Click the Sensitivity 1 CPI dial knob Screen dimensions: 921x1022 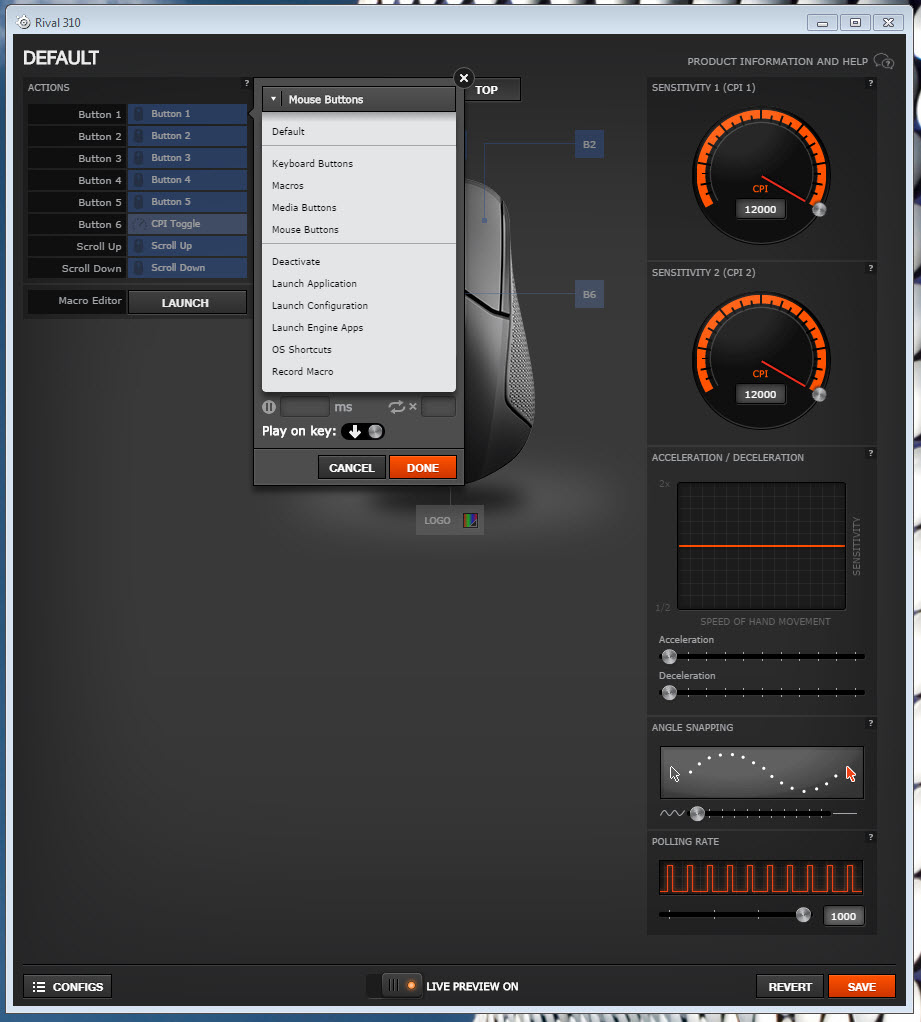[x=819, y=209]
